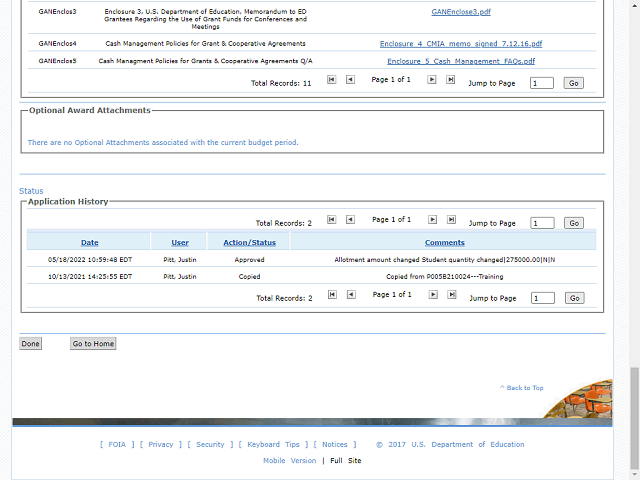First page icon above Application History table
This screenshot has height=480, width=640.
(x=331, y=220)
